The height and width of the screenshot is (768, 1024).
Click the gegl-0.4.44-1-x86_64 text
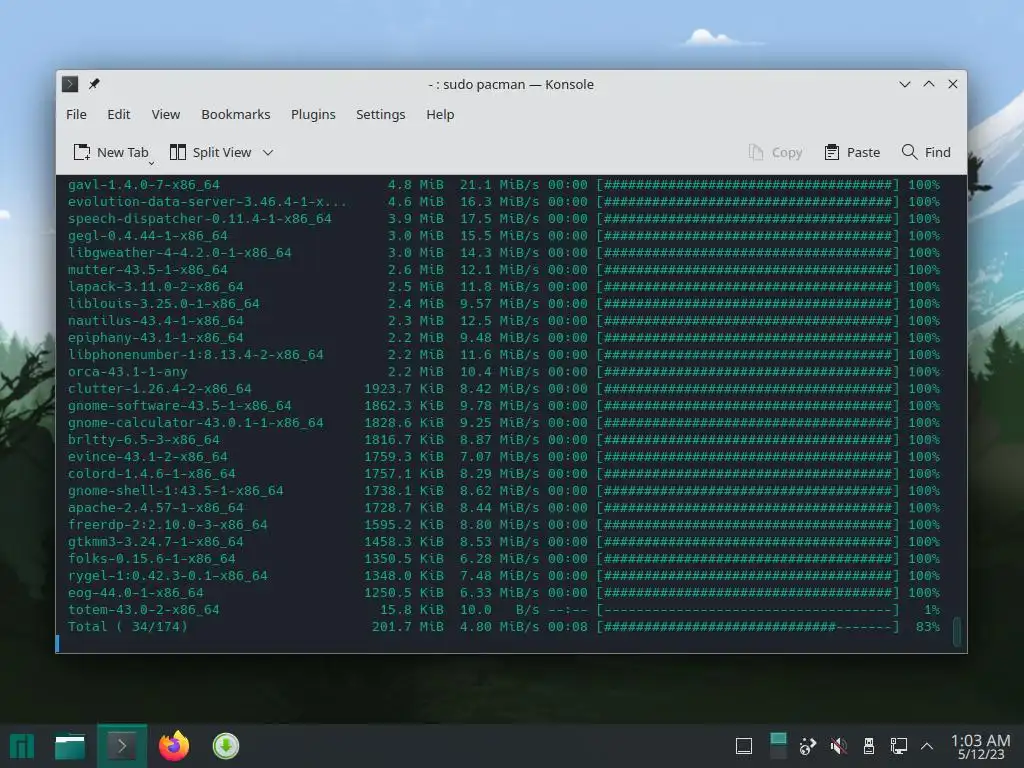tap(148, 236)
